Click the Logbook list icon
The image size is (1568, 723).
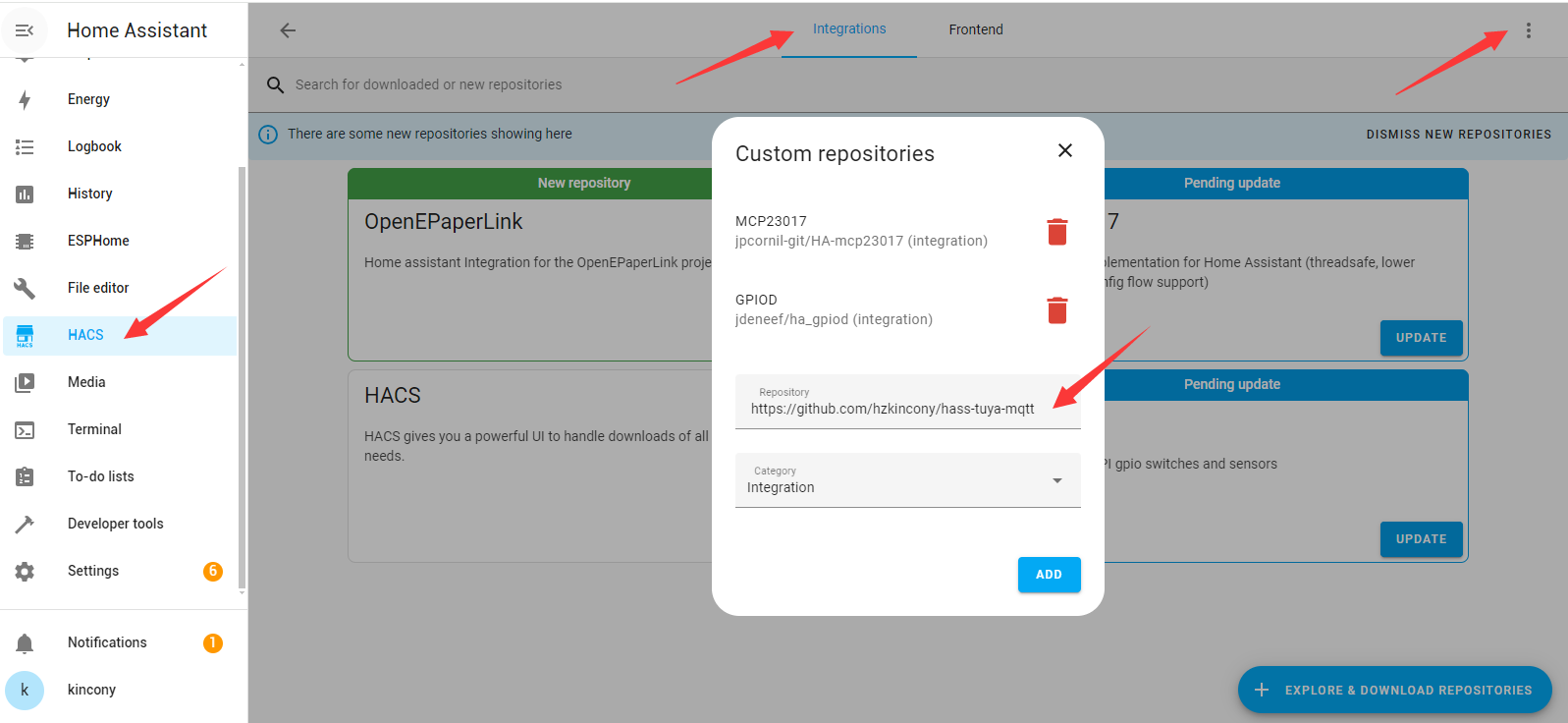tap(25, 146)
